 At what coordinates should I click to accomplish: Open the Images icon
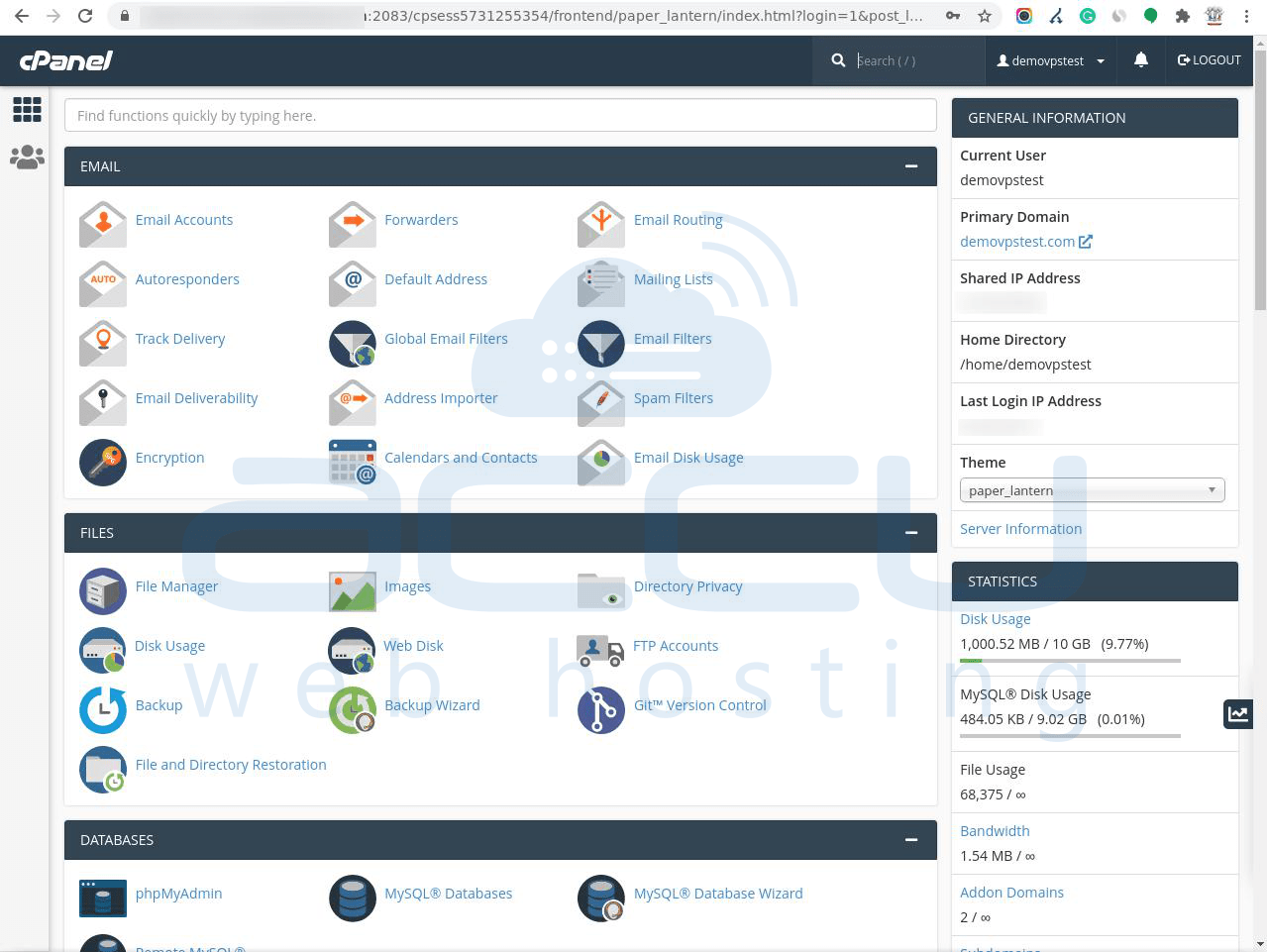[x=353, y=591]
